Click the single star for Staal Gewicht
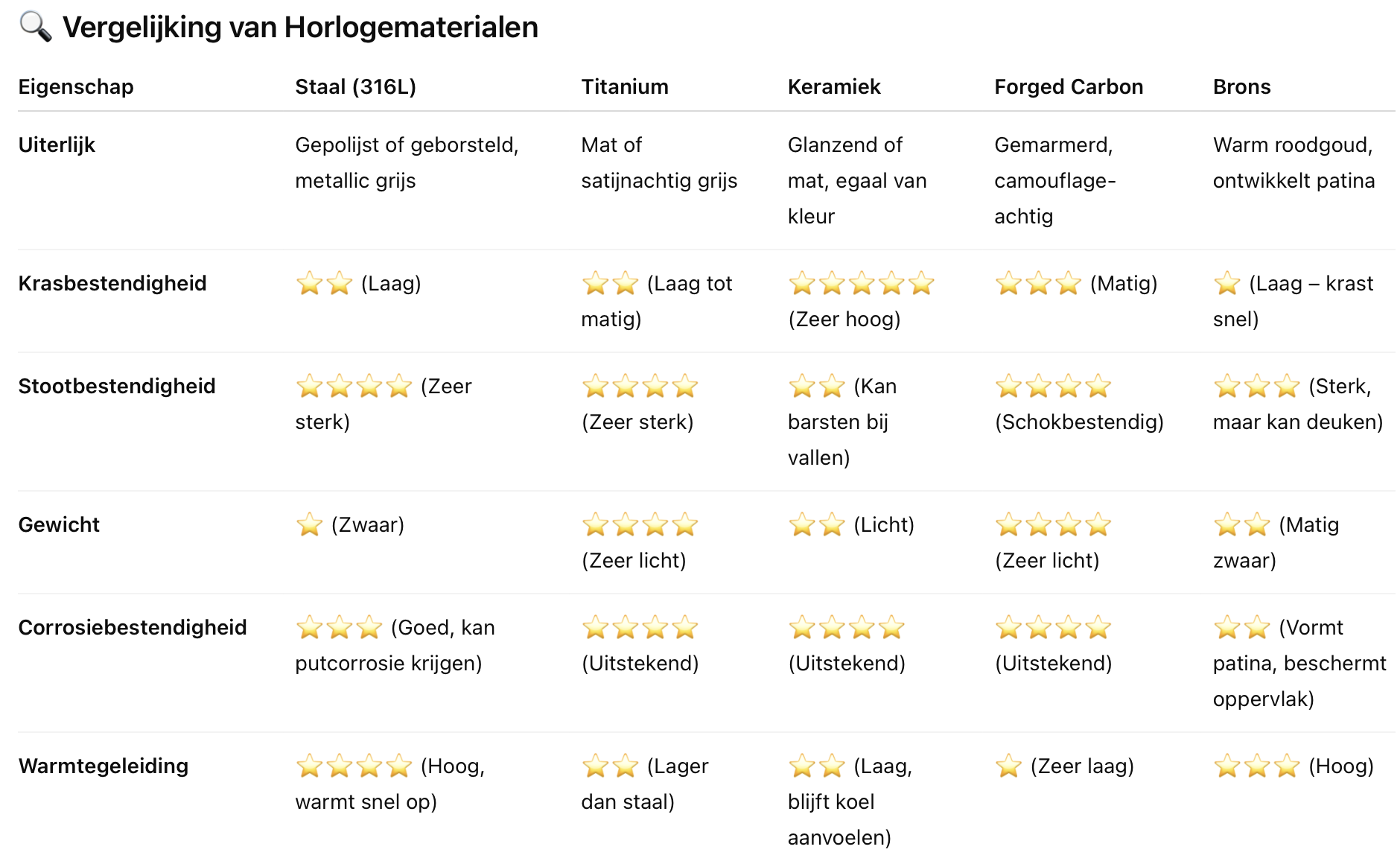The height and width of the screenshot is (864, 1400). pos(309,525)
